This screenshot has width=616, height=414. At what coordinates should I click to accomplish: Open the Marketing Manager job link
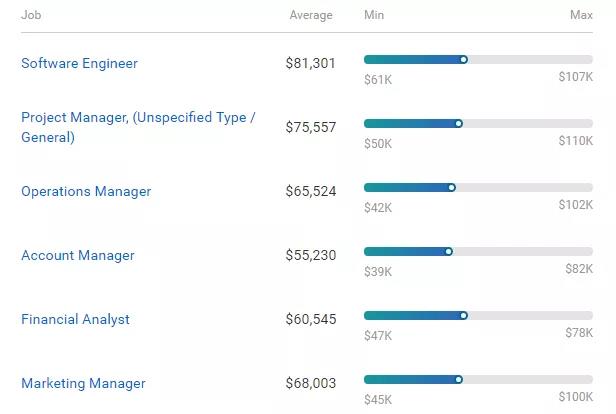(83, 383)
